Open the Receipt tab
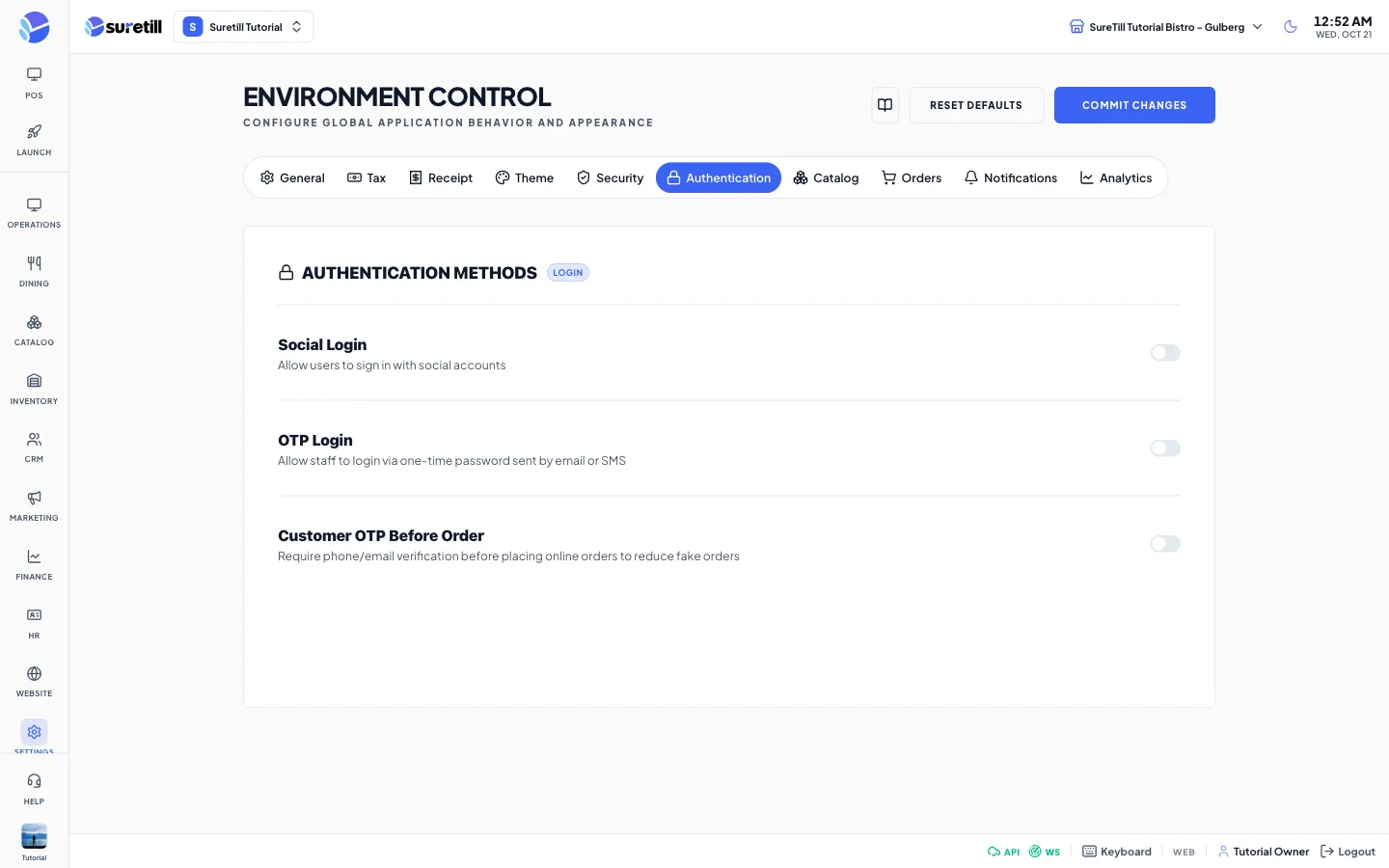This screenshot has width=1389, height=868. tap(441, 177)
